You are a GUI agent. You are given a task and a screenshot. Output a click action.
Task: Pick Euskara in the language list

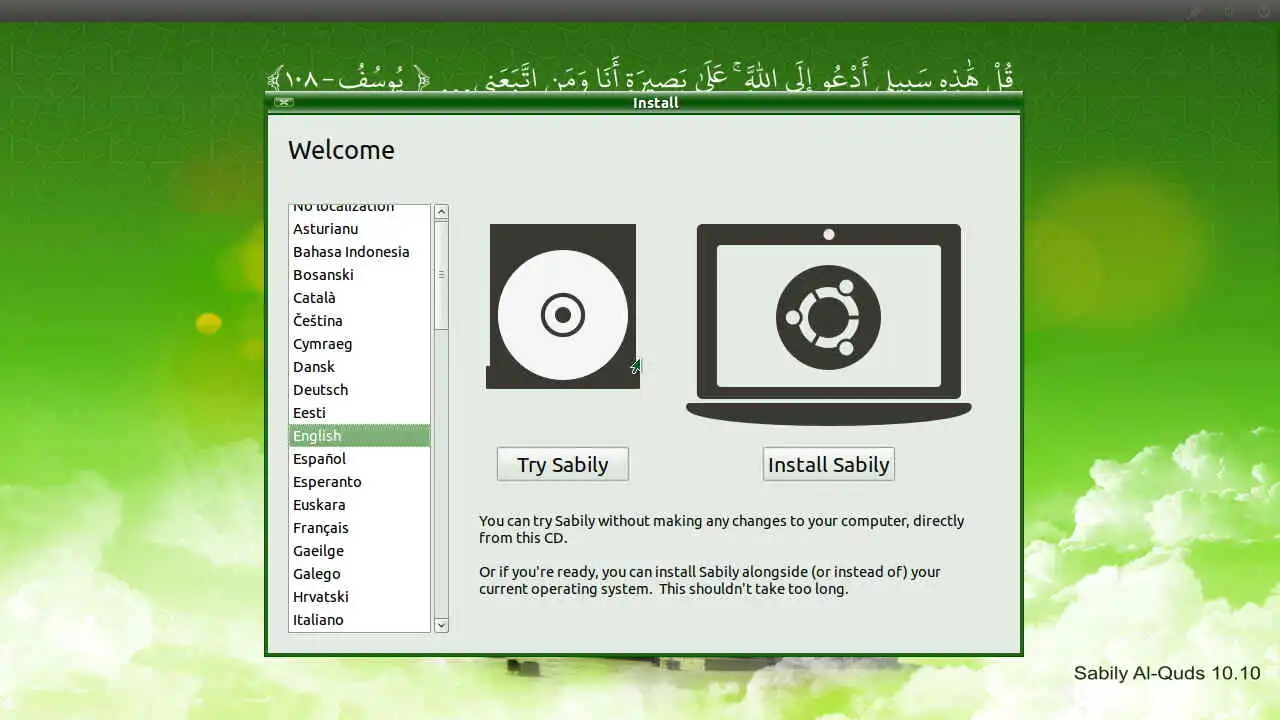pyautogui.click(x=360, y=505)
